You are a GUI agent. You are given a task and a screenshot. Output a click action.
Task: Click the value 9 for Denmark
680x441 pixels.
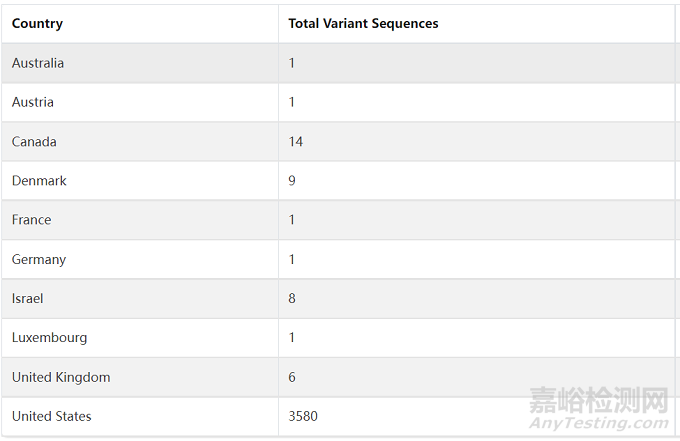[292, 181]
